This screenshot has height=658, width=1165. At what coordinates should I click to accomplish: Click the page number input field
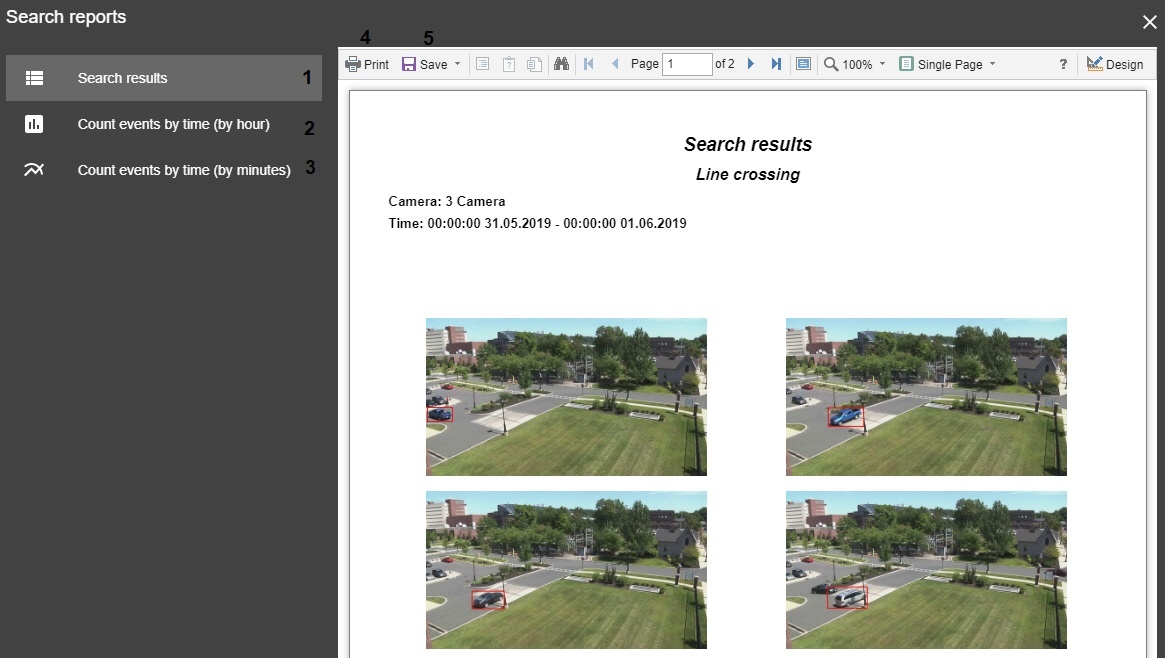click(686, 64)
